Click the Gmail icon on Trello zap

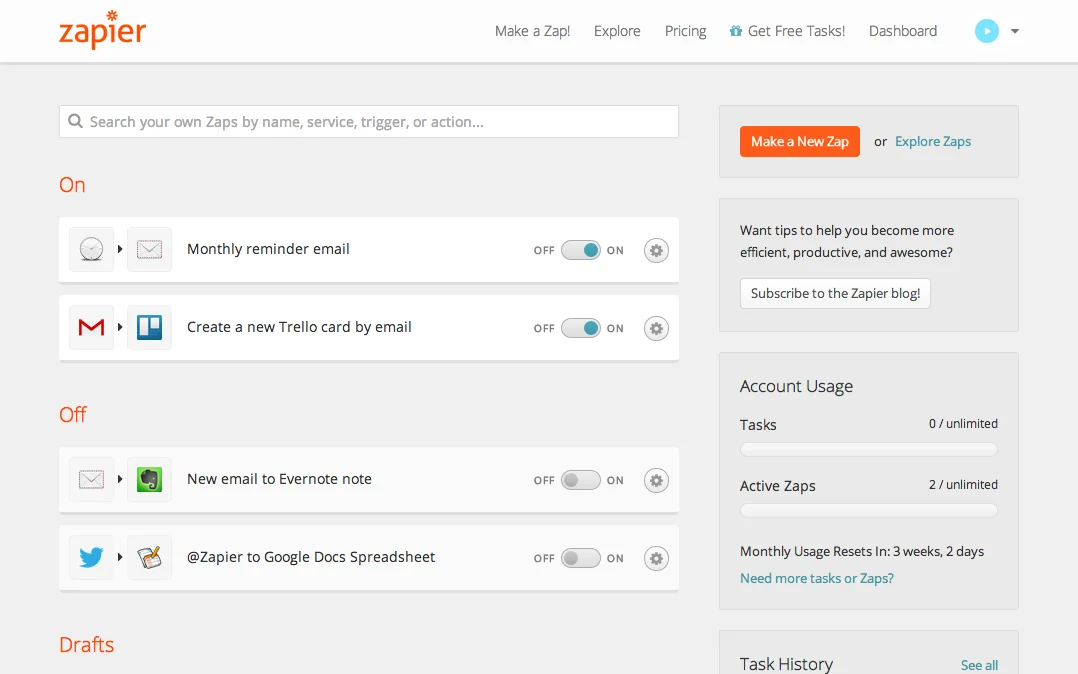click(x=91, y=328)
